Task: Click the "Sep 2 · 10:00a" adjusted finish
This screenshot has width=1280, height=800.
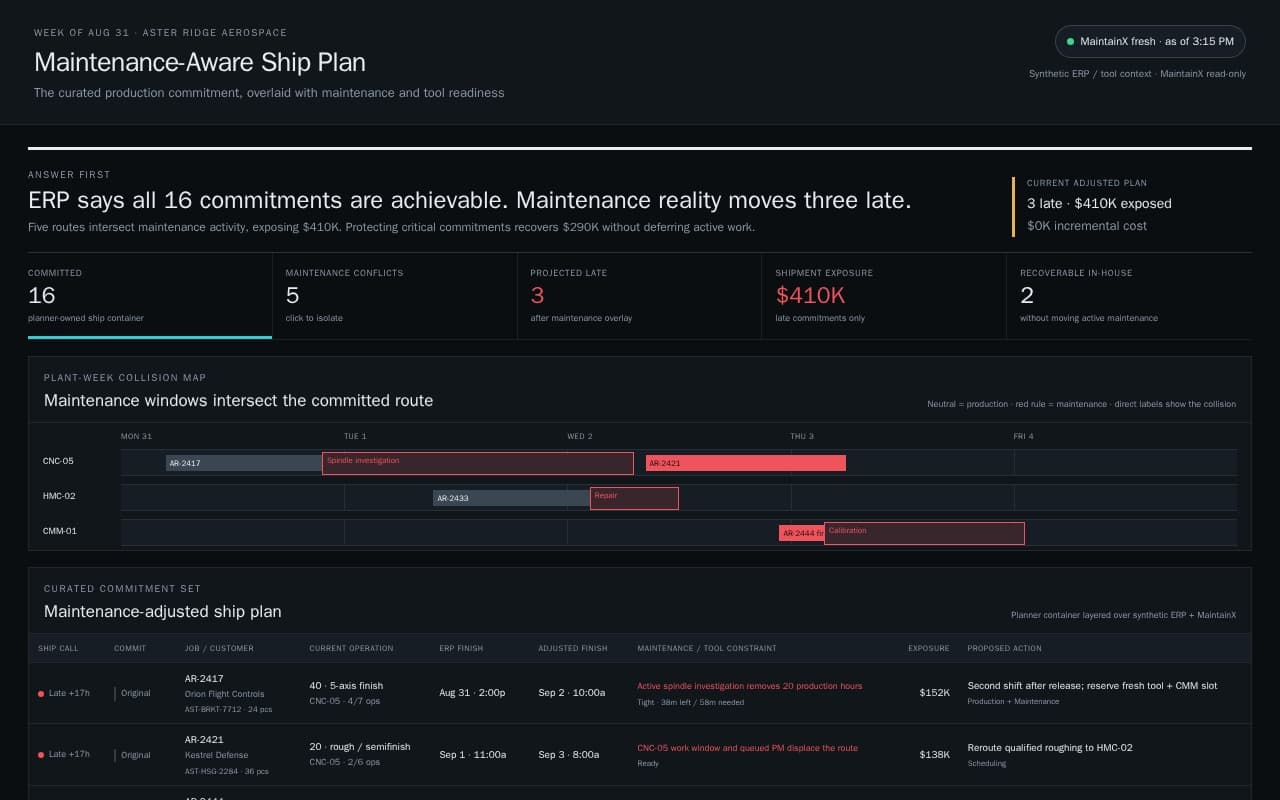Action: [x=572, y=692]
